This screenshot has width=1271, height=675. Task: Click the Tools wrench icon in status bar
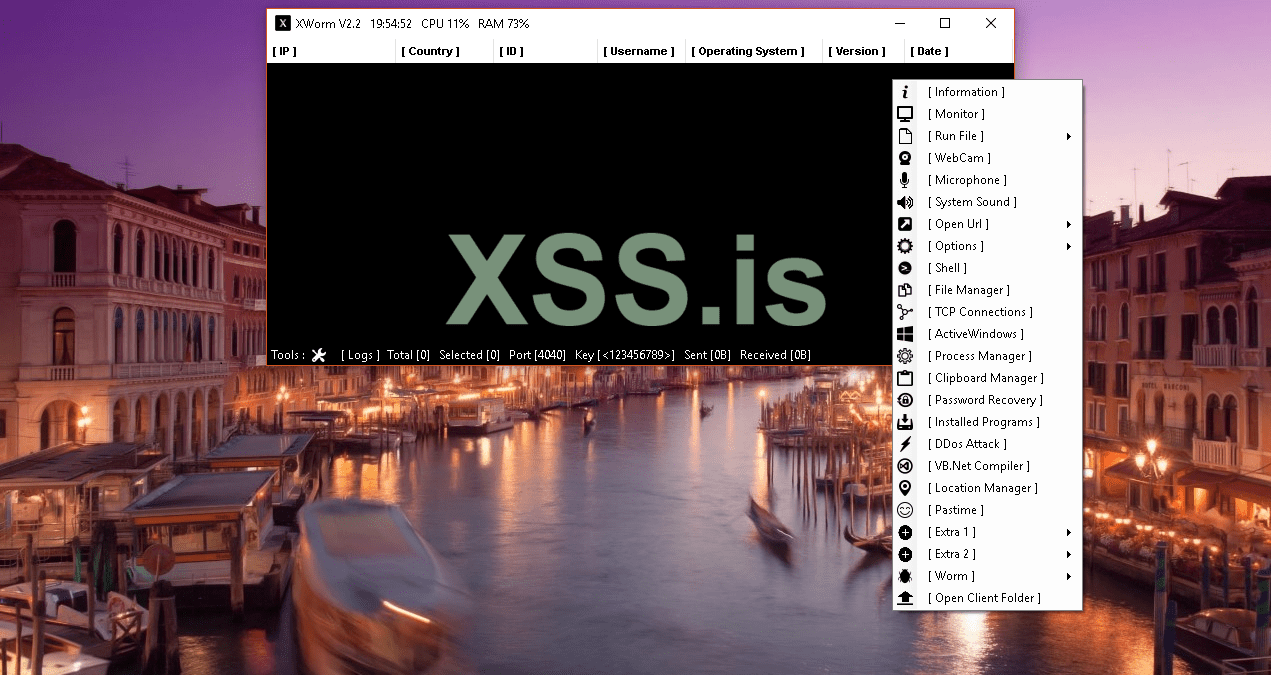(319, 355)
